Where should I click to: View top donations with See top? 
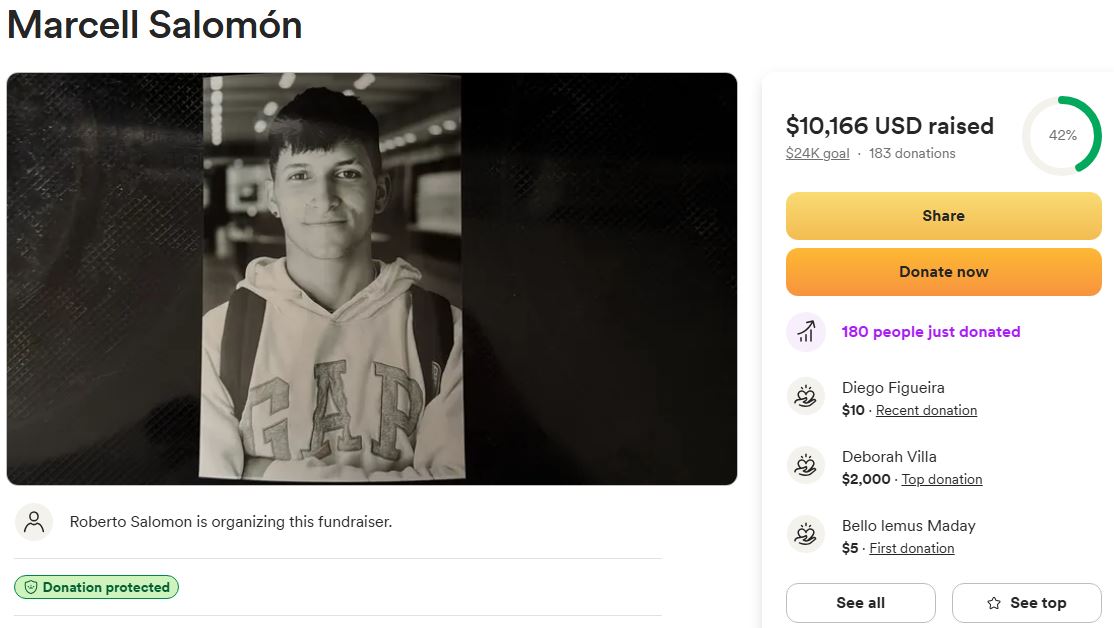pos(1026,603)
